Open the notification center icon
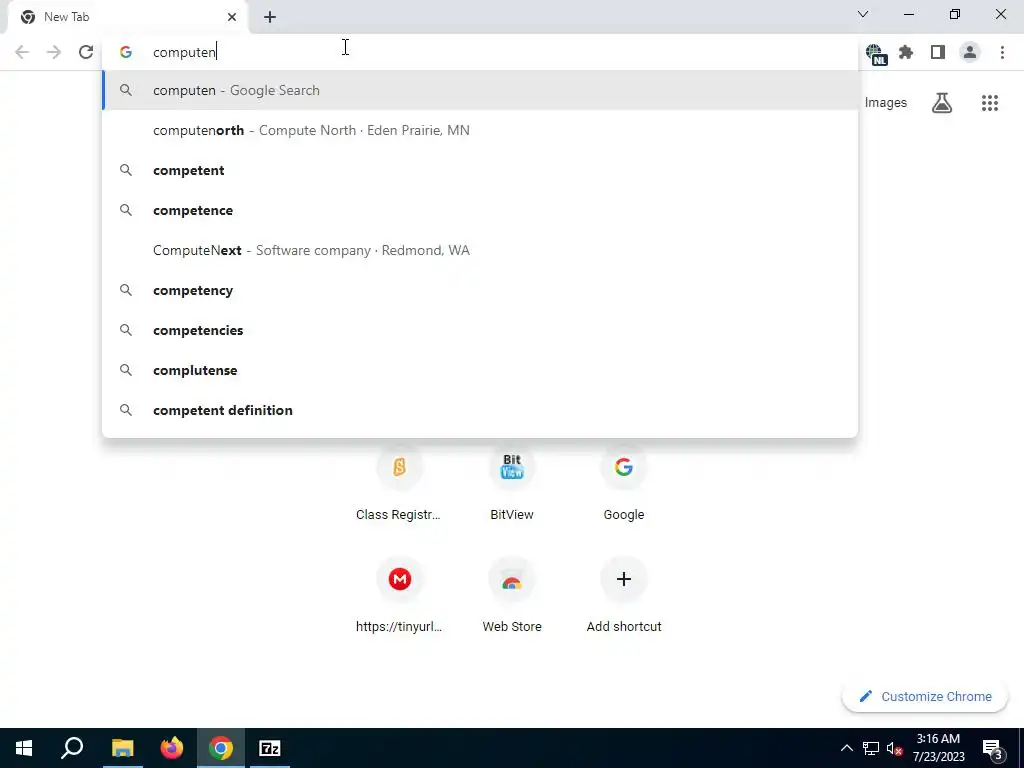 point(992,748)
